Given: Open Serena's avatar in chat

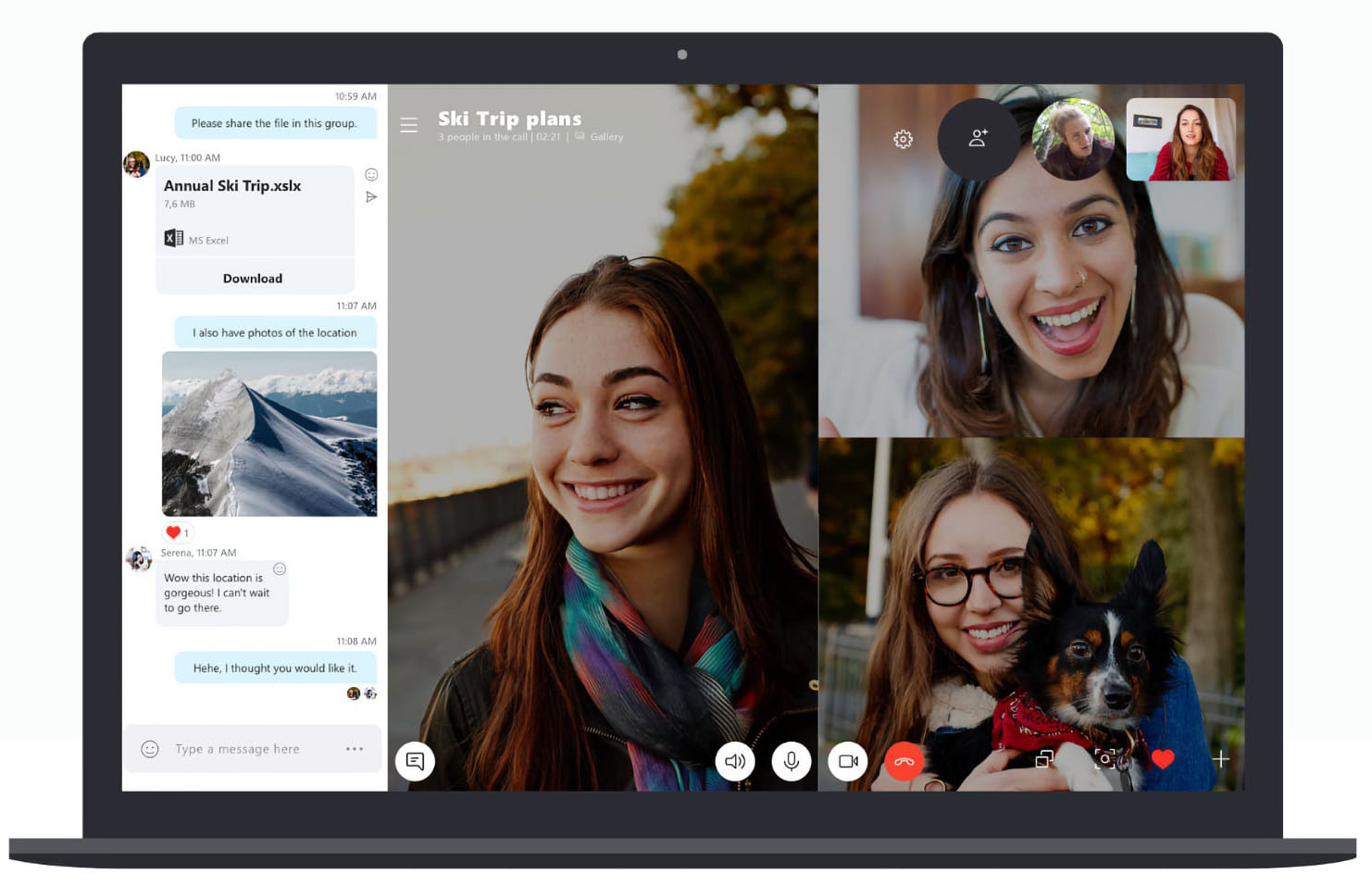Looking at the screenshot, I should tap(139, 559).
